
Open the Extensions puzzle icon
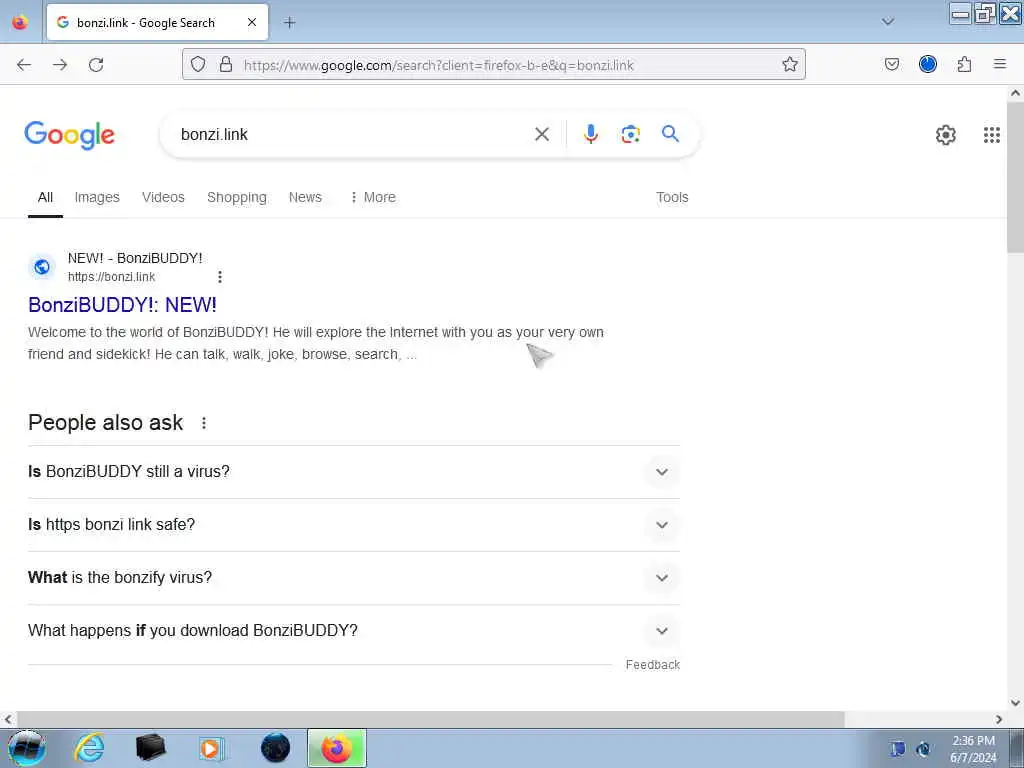tap(965, 64)
